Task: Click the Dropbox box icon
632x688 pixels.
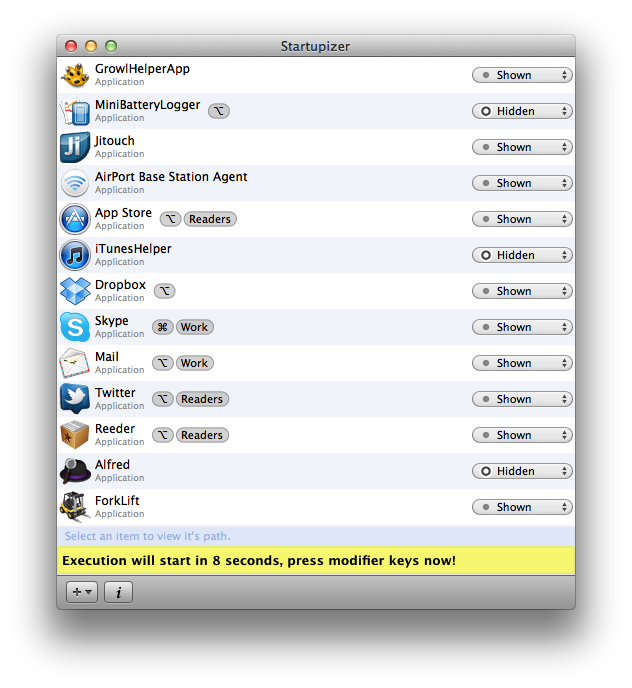Action: click(x=75, y=291)
